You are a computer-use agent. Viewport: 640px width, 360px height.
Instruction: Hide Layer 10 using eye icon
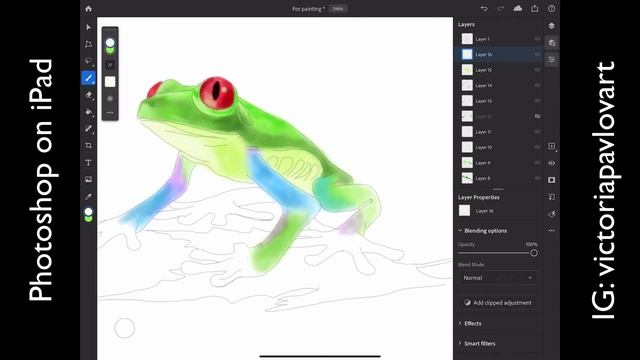click(x=537, y=147)
